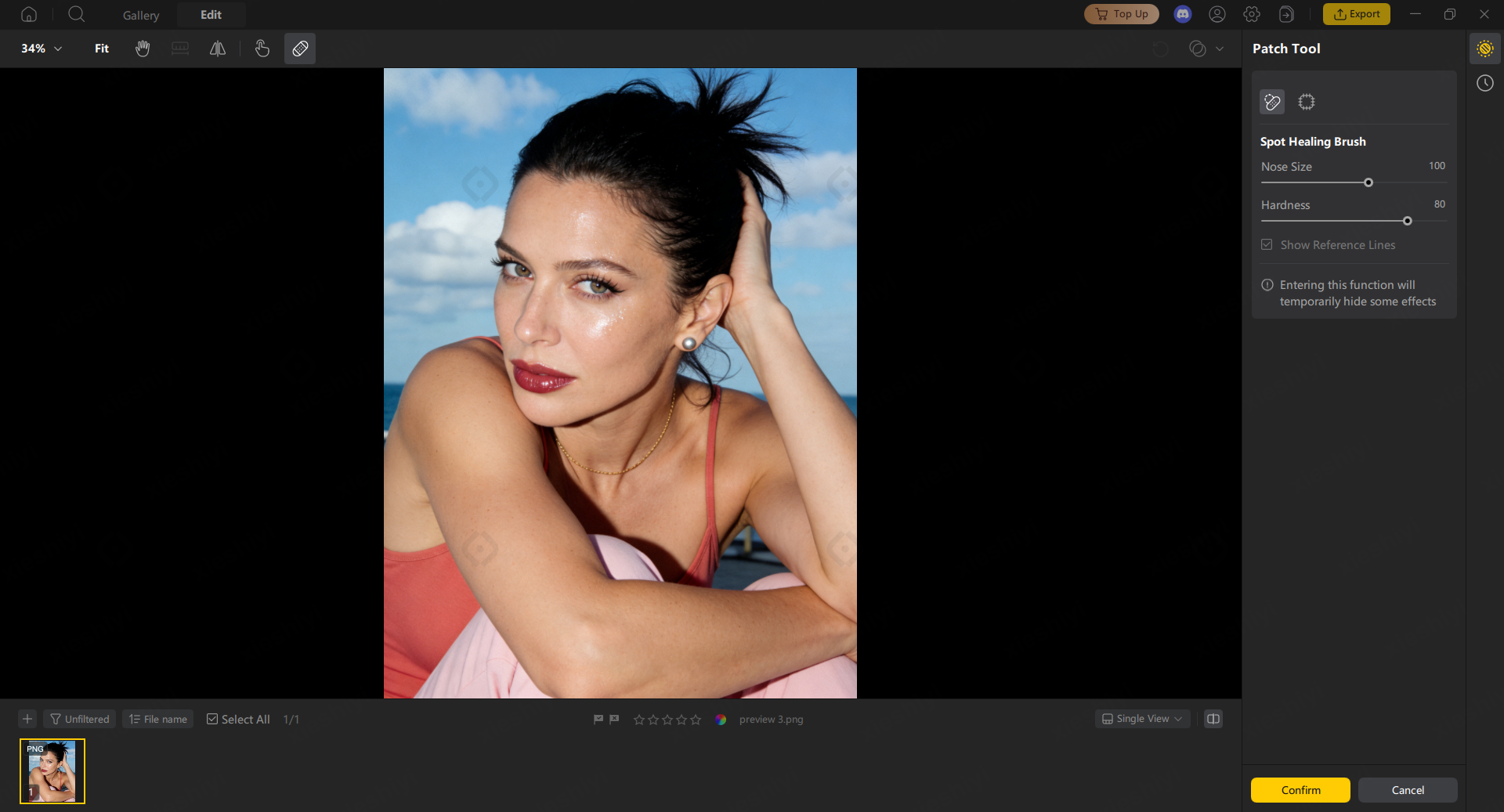Select the touch finger tool
This screenshot has width=1504, height=812.
(262, 49)
